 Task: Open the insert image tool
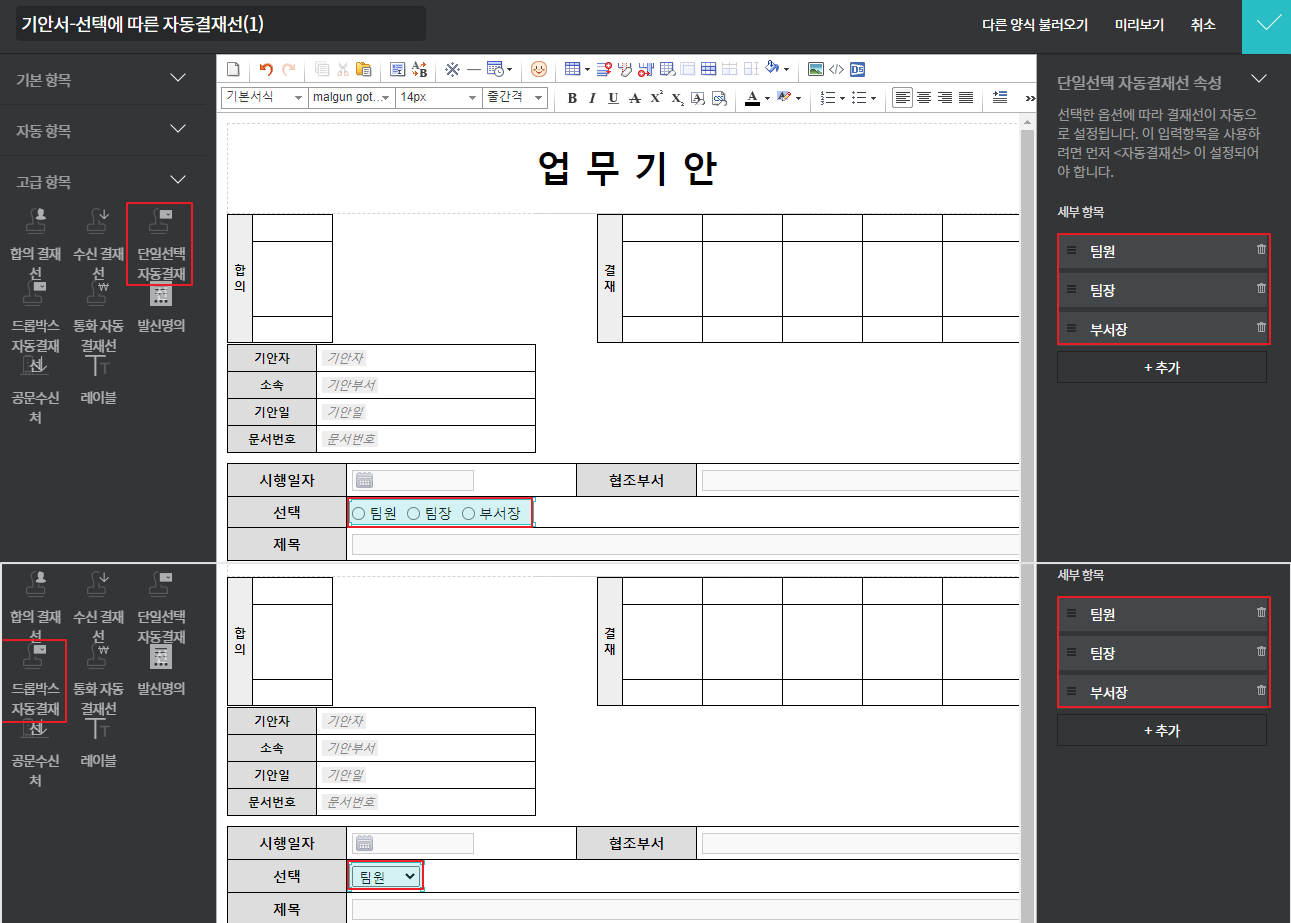tap(816, 69)
